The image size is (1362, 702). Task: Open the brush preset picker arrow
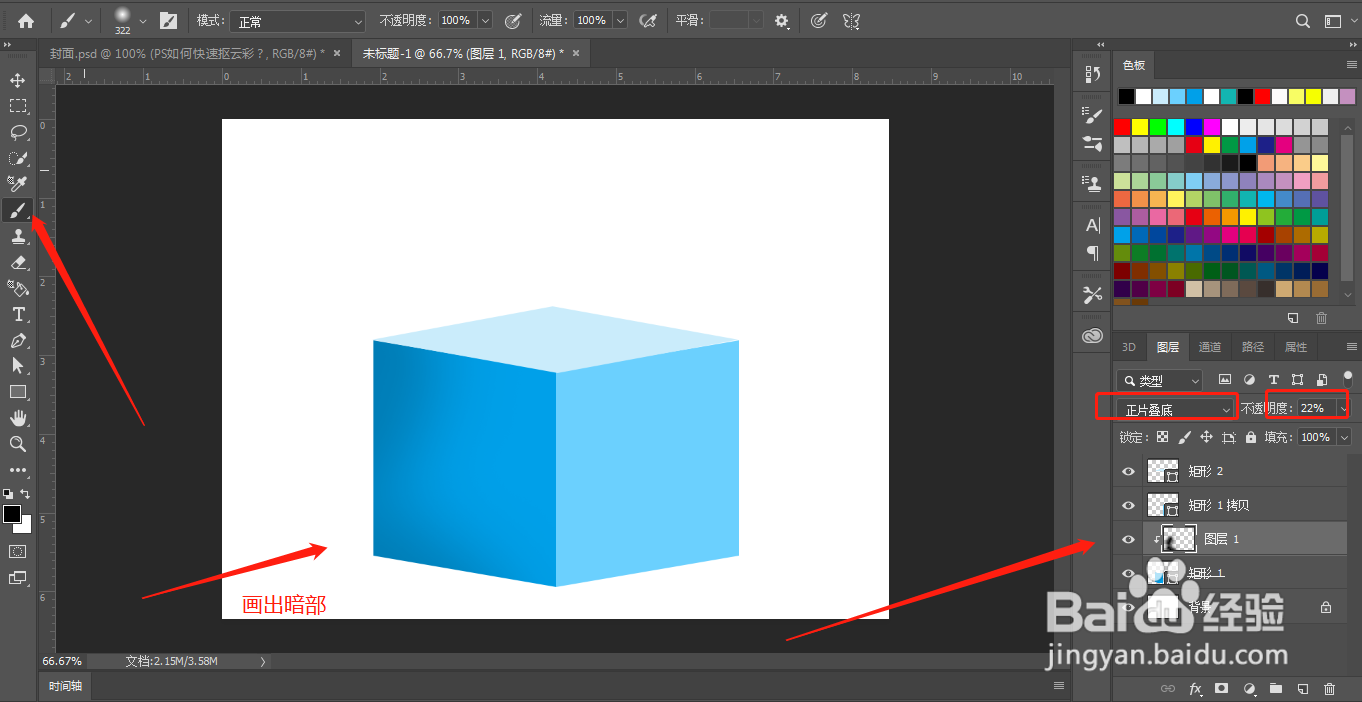click(144, 20)
